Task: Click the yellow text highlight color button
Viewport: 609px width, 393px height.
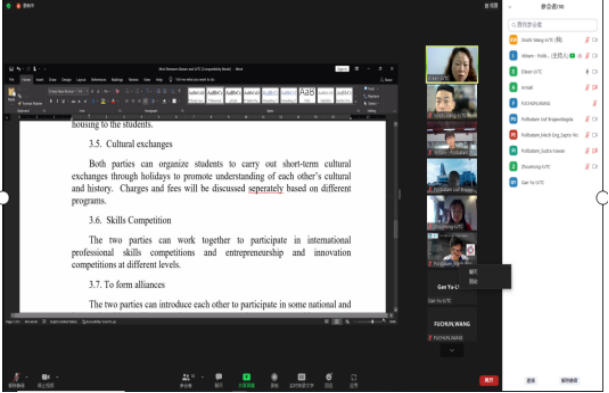Action: 103,101
